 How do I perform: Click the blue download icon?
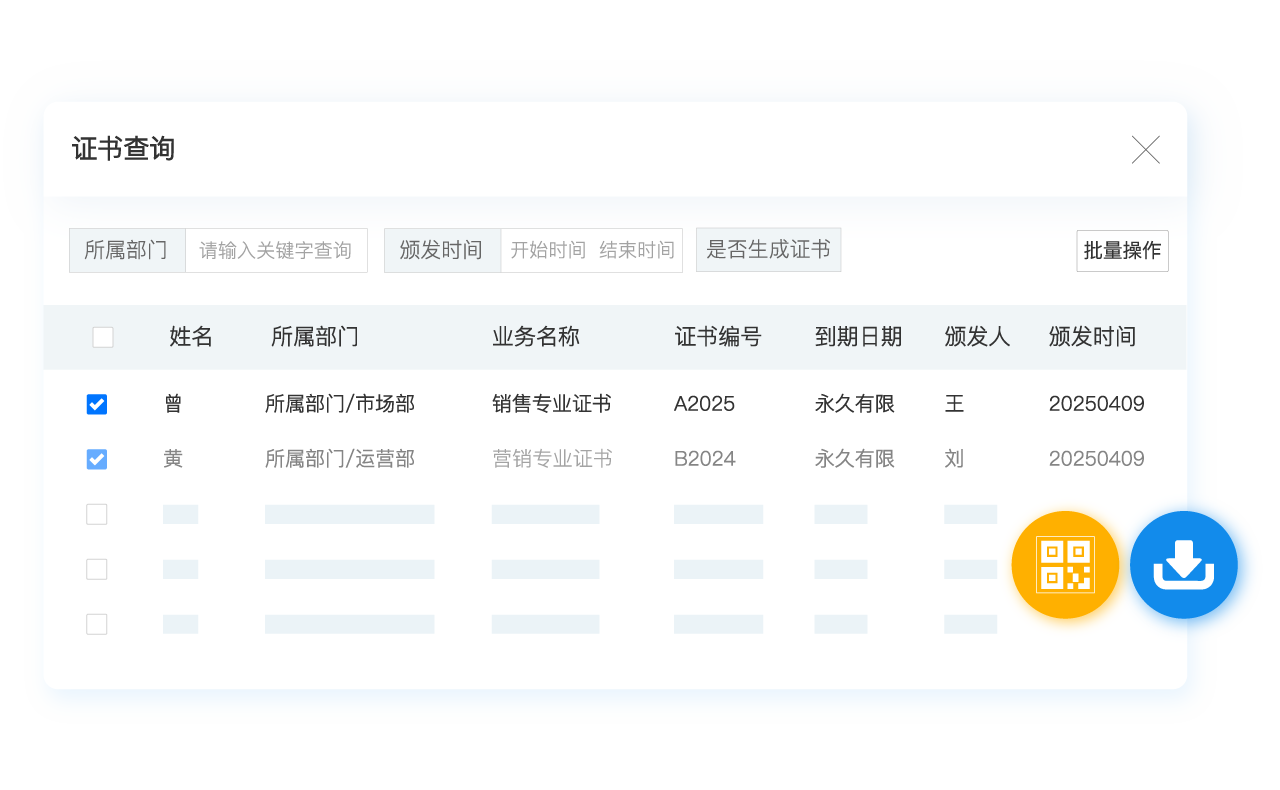click(1184, 565)
